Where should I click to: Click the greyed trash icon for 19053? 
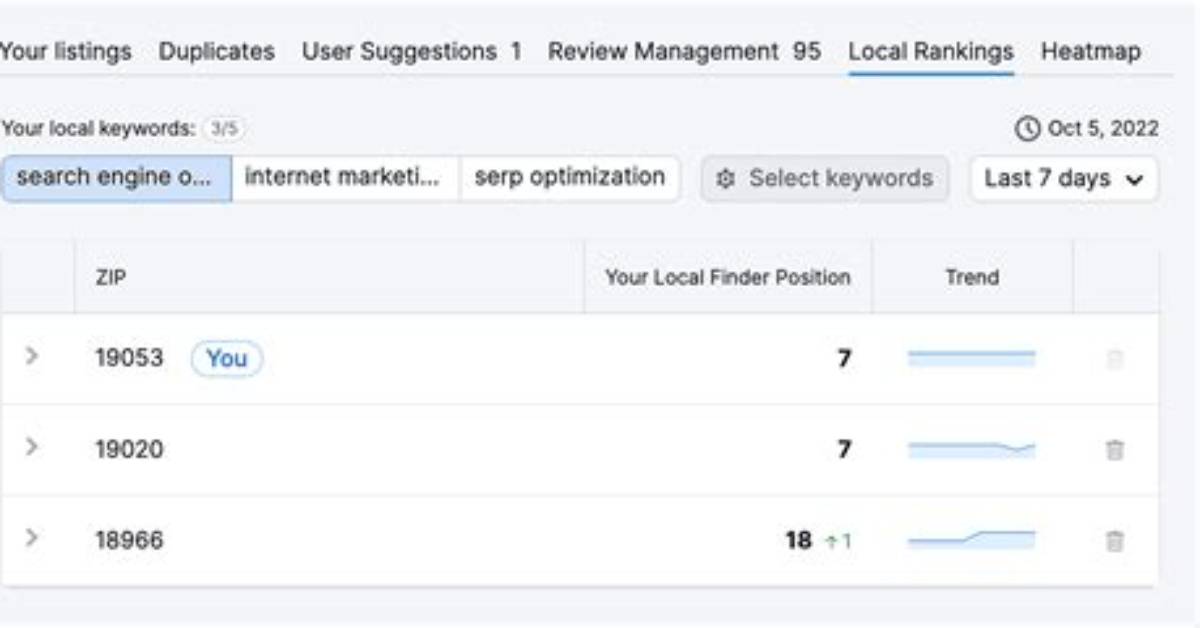pyautogui.click(x=1114, y=359)
